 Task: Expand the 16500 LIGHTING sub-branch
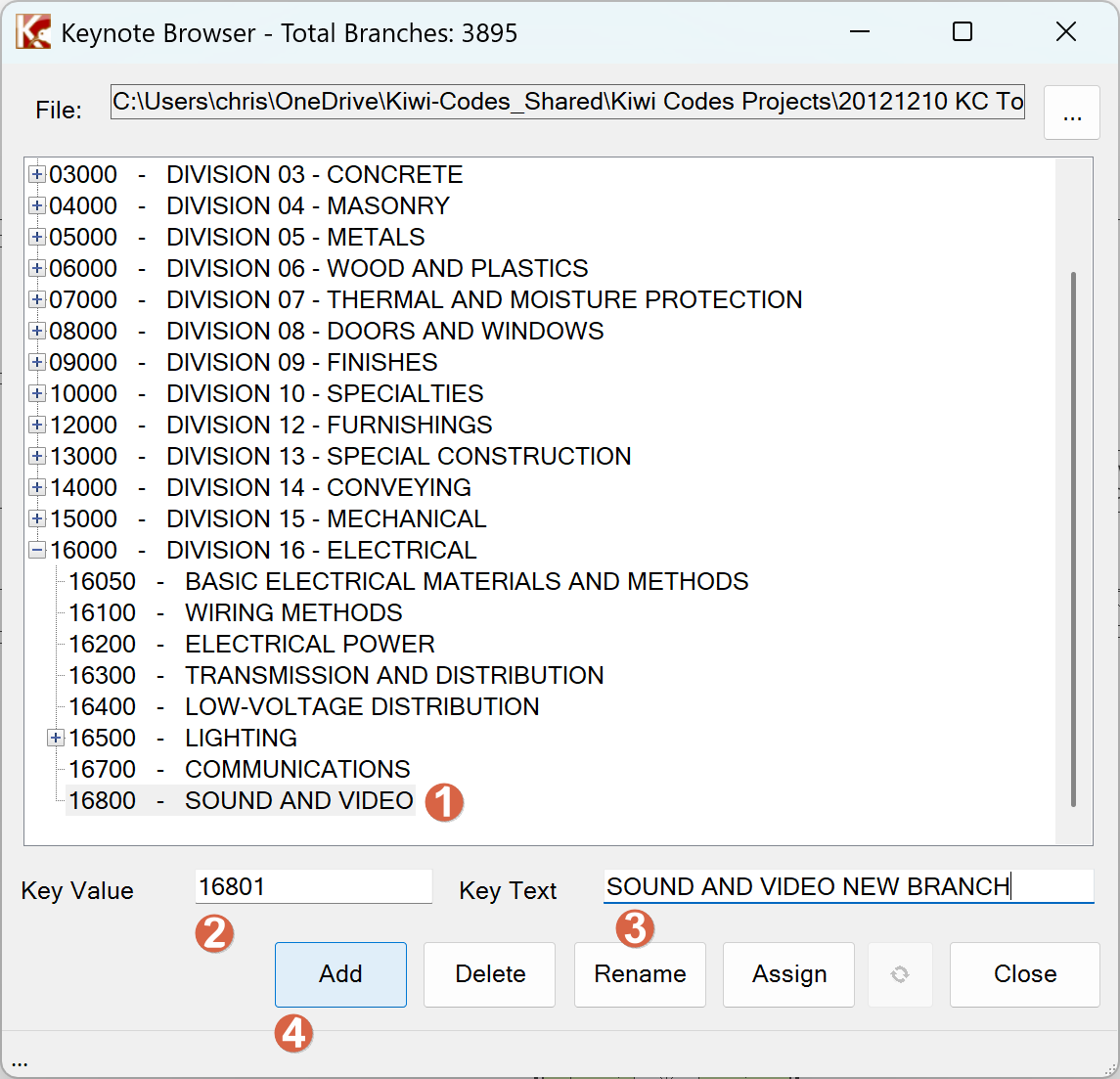point(56,738)
